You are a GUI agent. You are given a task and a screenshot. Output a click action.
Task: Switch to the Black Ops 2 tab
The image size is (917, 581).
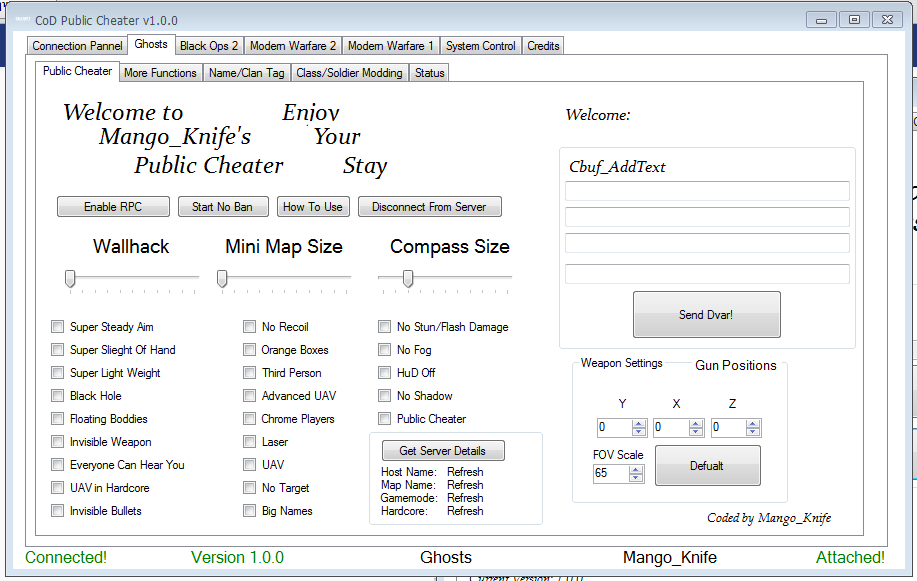point(209,46)
